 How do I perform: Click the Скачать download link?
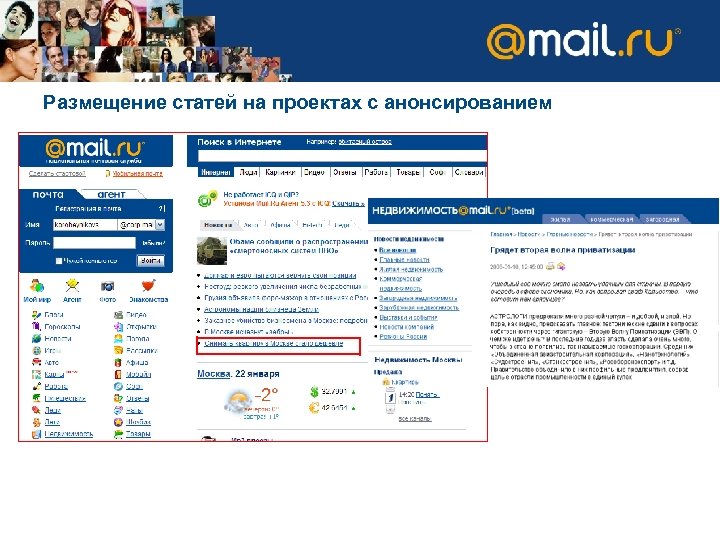pos(349,203)
